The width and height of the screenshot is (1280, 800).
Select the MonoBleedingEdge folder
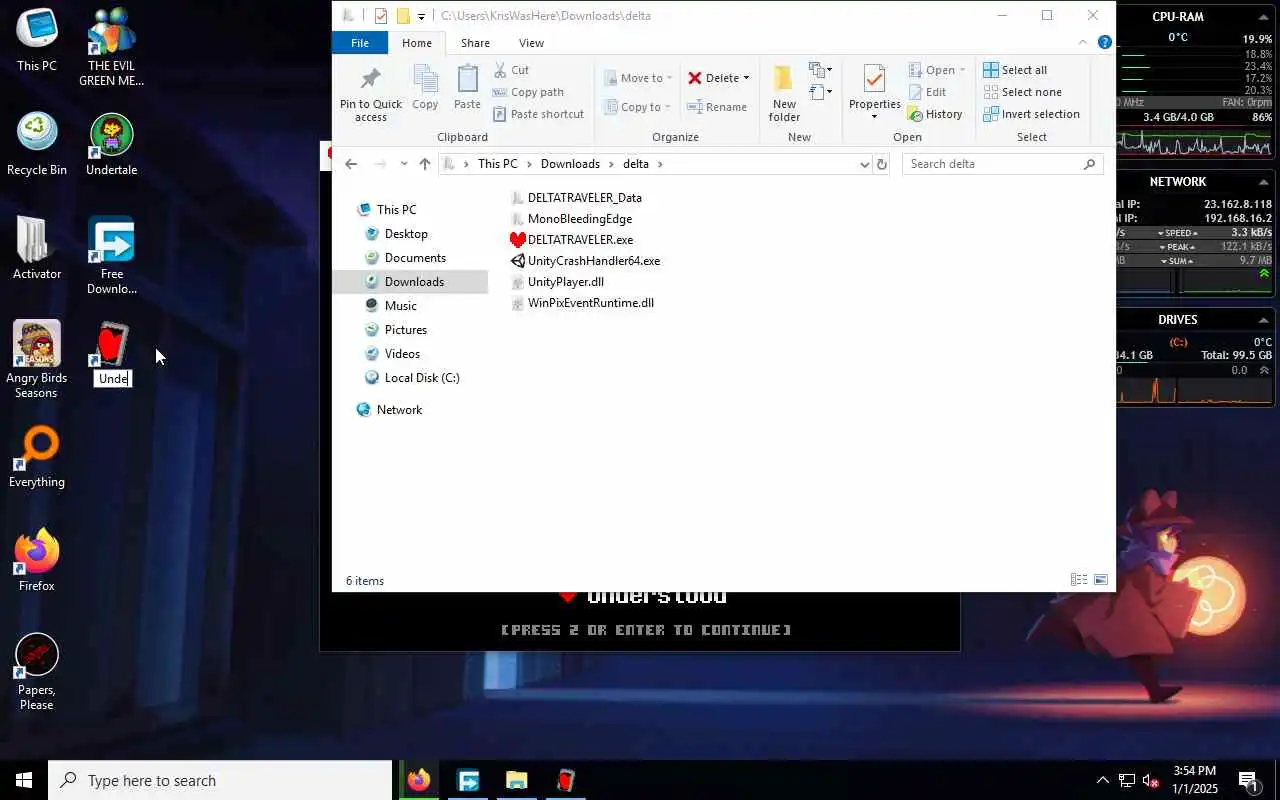click(x=571, y=219)
